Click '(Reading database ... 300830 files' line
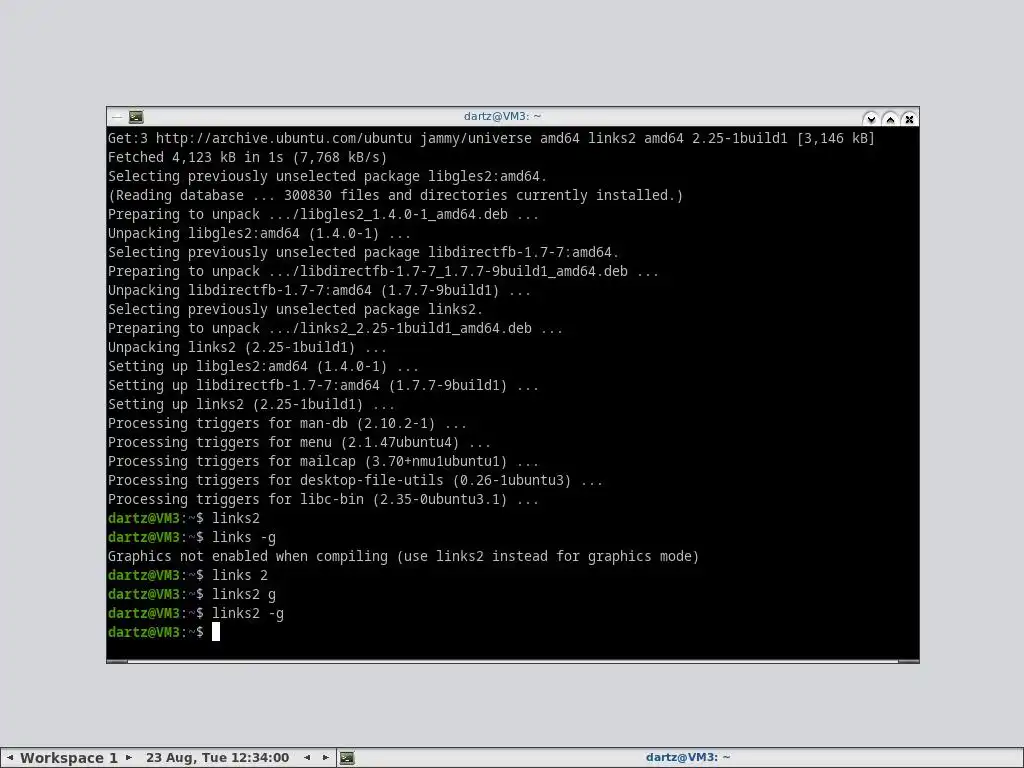This screenshot has height=768, width=1024. click(x=395, y=195)
